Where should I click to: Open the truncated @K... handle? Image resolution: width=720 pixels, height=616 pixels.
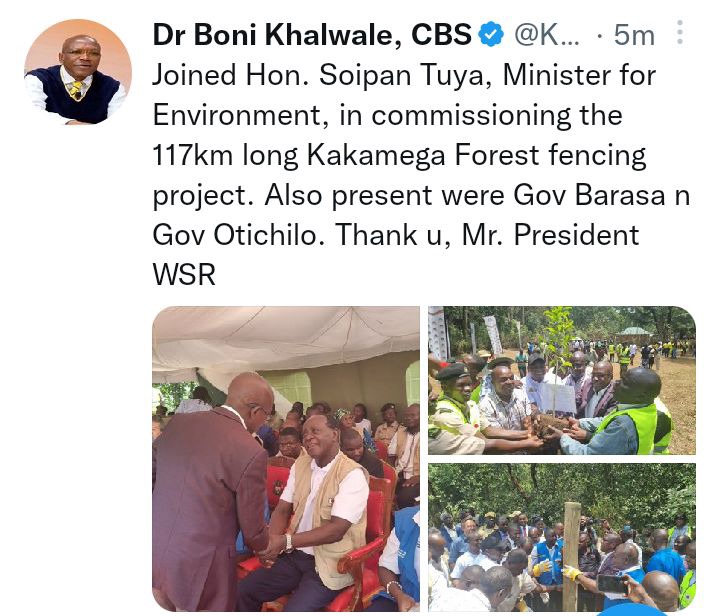tap(546, 34)
